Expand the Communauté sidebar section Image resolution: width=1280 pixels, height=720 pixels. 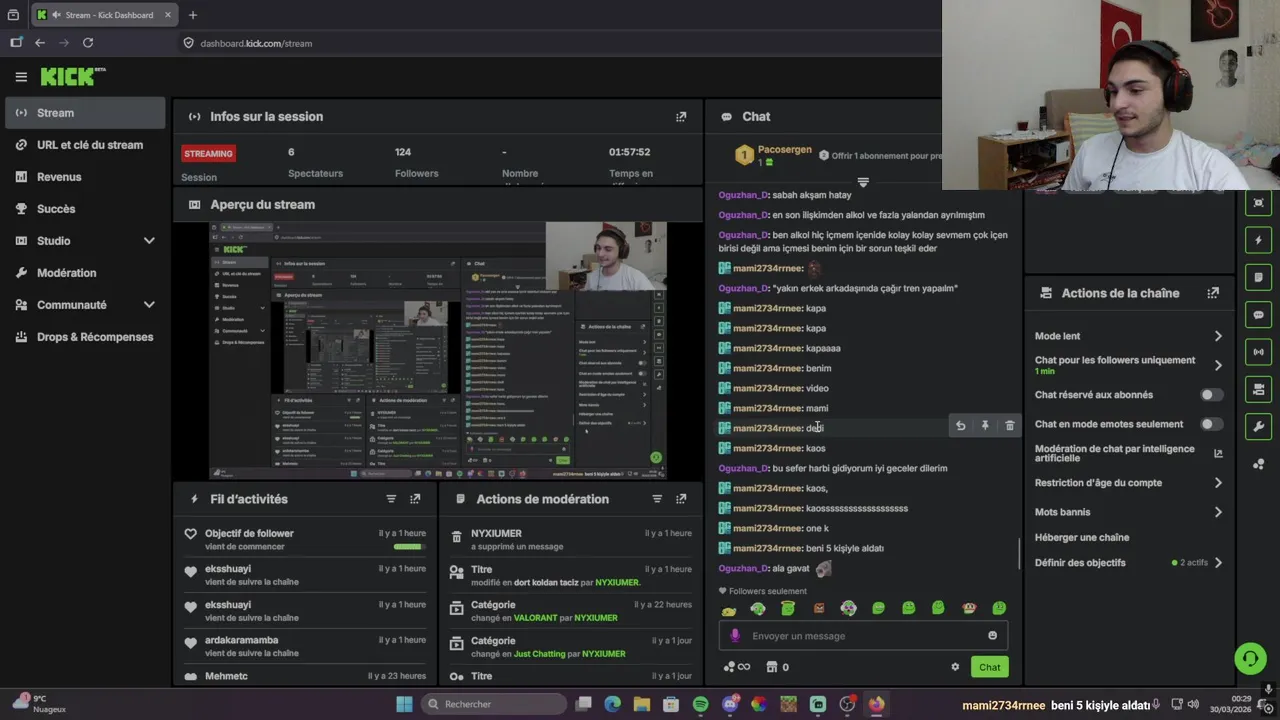point(85,305)
